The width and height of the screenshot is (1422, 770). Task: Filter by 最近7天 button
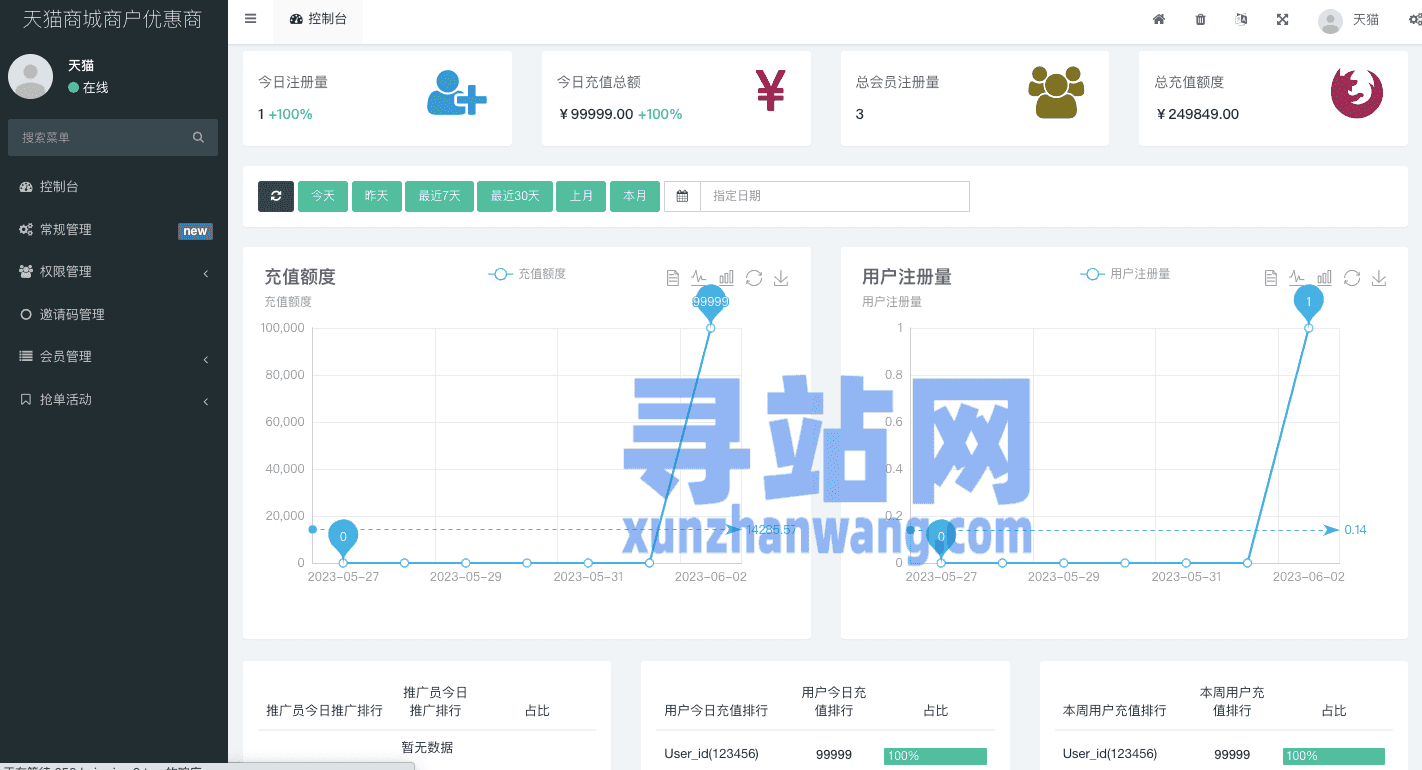click(x=439, y=196)
